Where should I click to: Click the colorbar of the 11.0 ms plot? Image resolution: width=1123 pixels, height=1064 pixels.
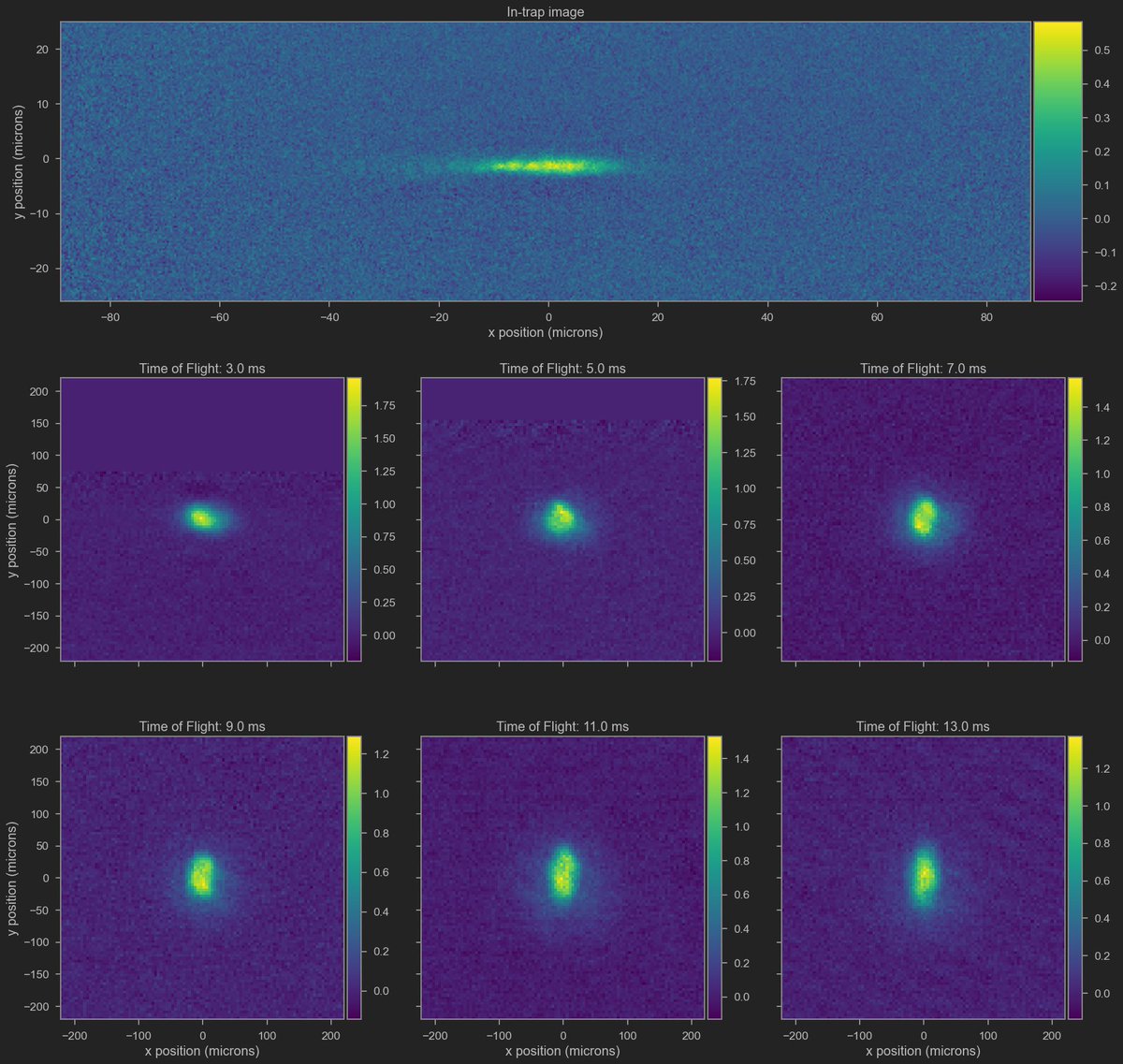(715, 878)
